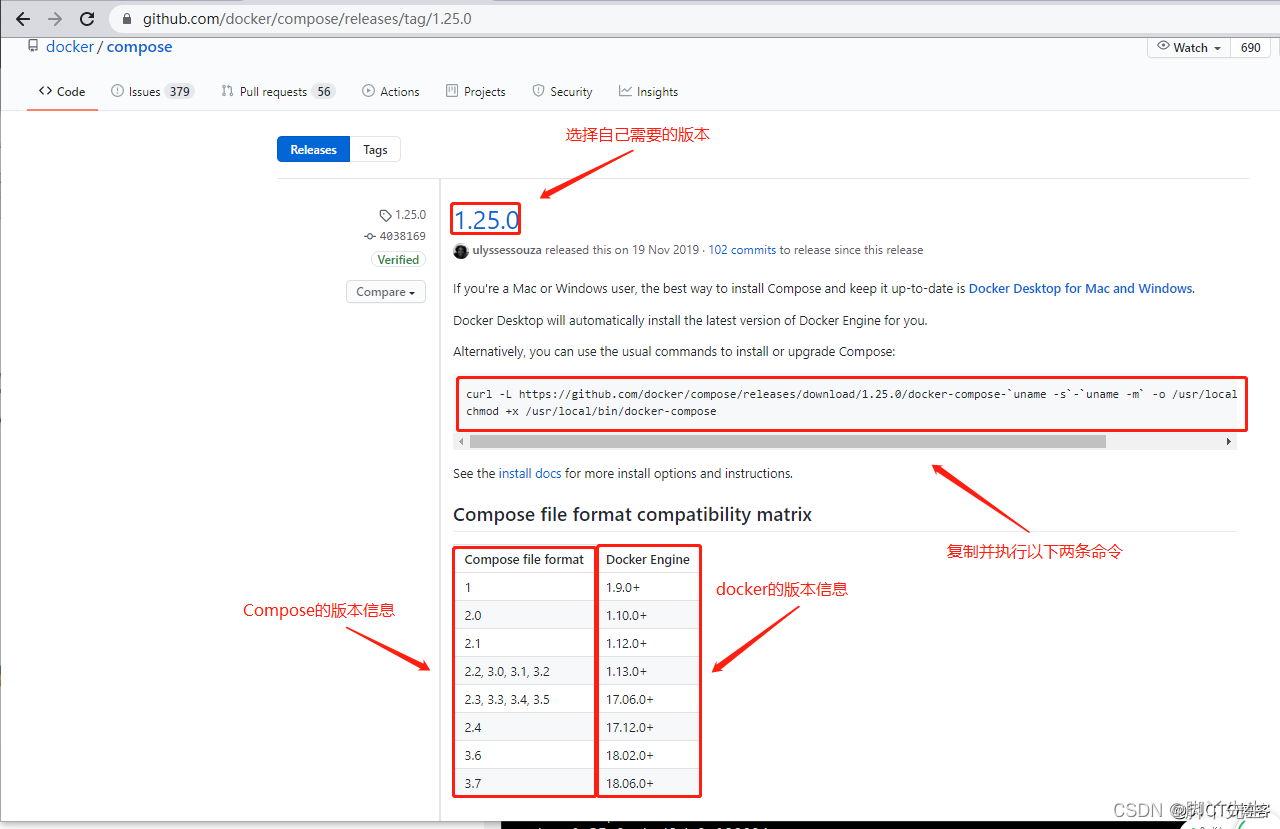Image resolution: width=1280 pixels, height=829 pixels.
Task: Click the '1.9.0+' Docker Engine cell
Action: click(648, 588)
